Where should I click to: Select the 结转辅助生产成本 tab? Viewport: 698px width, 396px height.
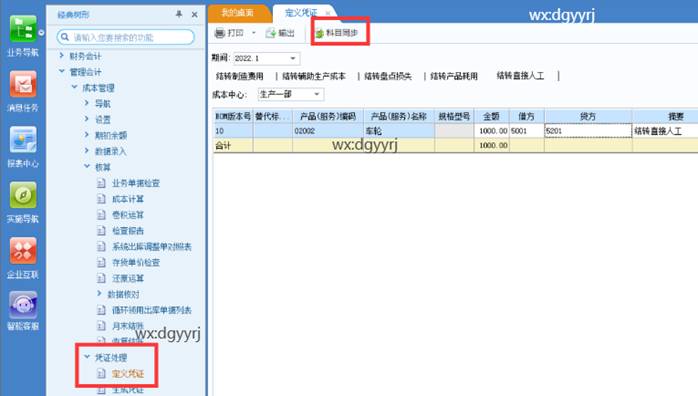point(314,76)
